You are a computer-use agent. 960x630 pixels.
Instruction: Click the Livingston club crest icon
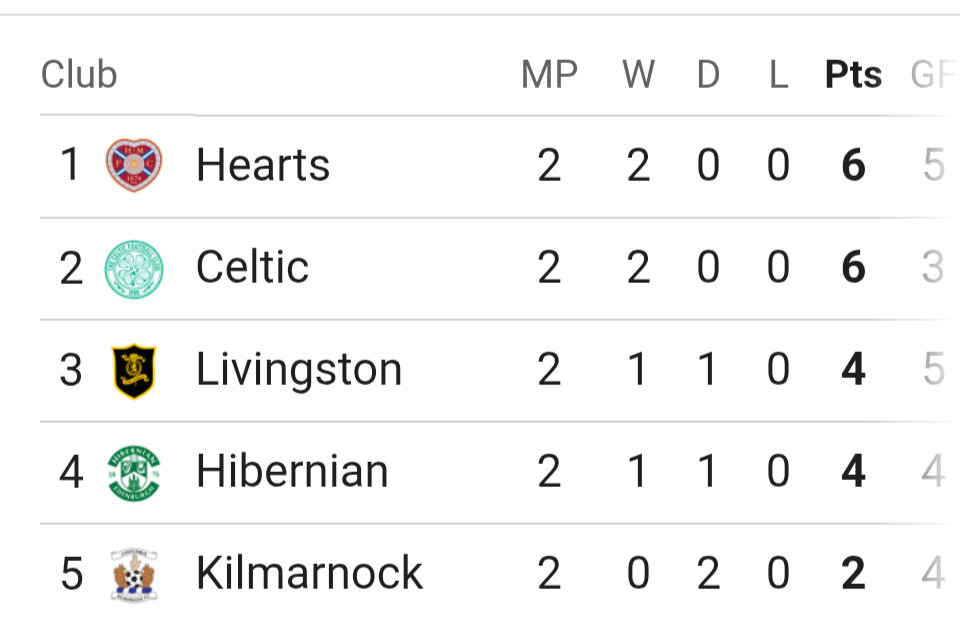pyautogui.click(x=134, y=370)
